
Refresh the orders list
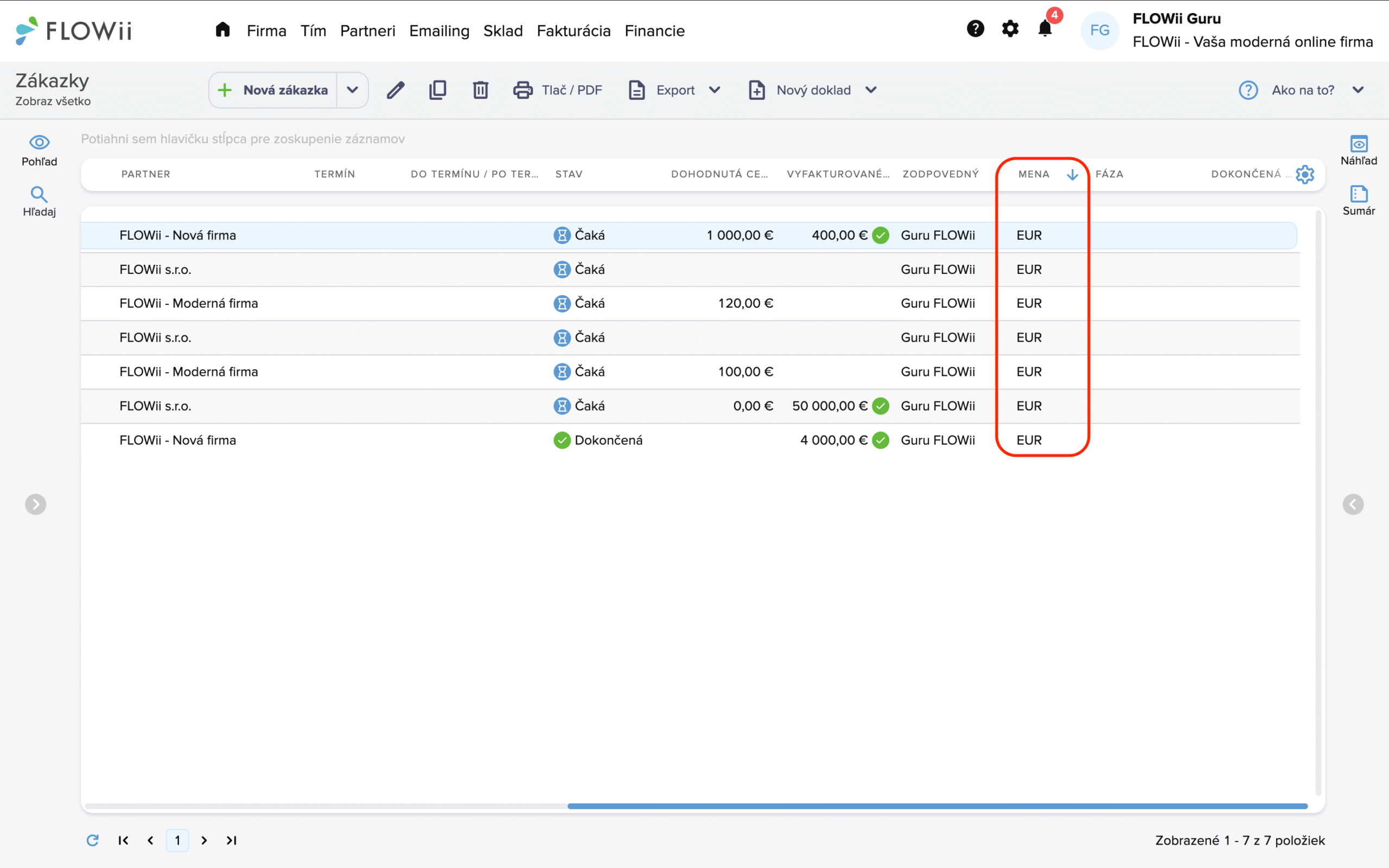click(92, 840)
